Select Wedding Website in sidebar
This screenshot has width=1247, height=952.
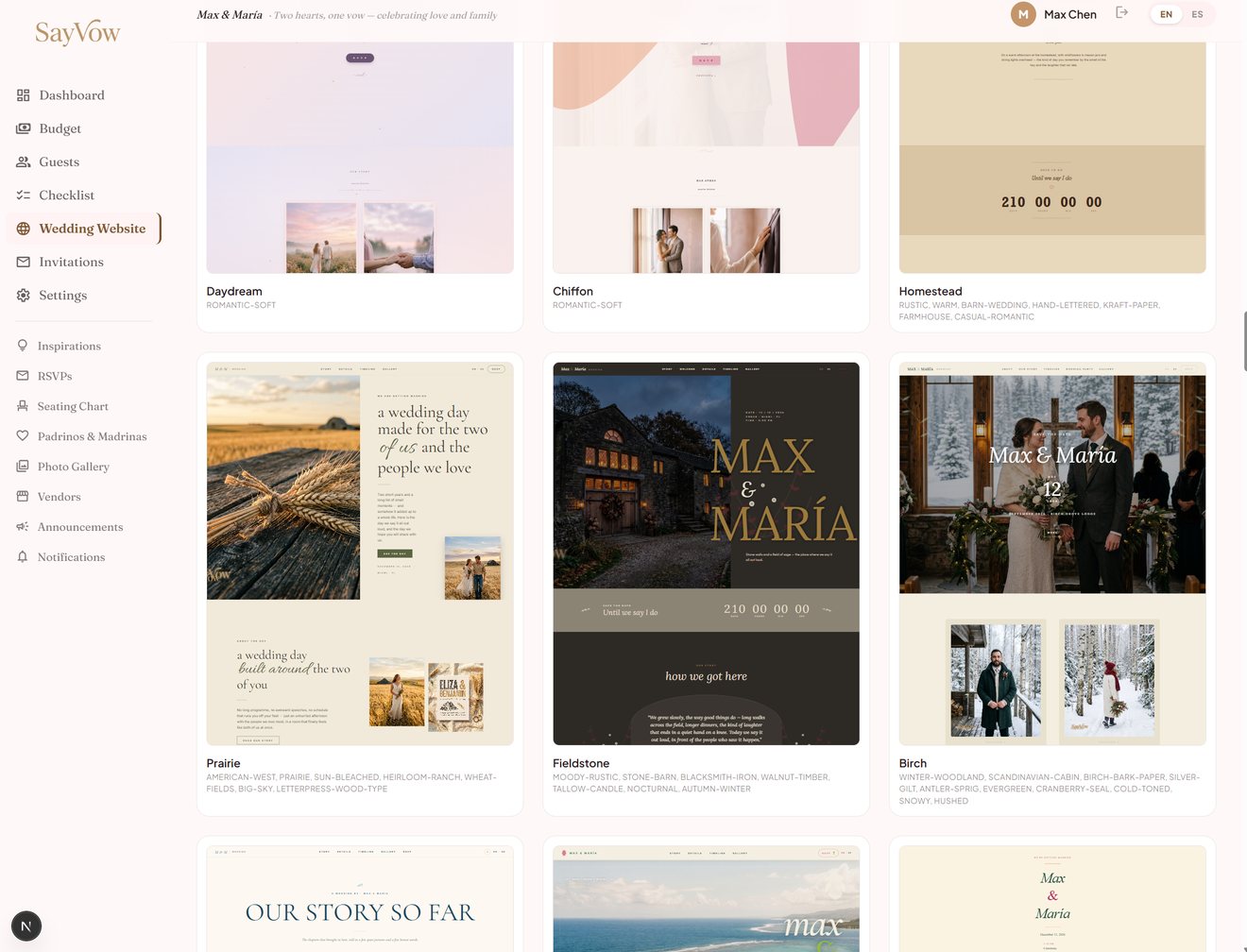(x=83, y=229)
